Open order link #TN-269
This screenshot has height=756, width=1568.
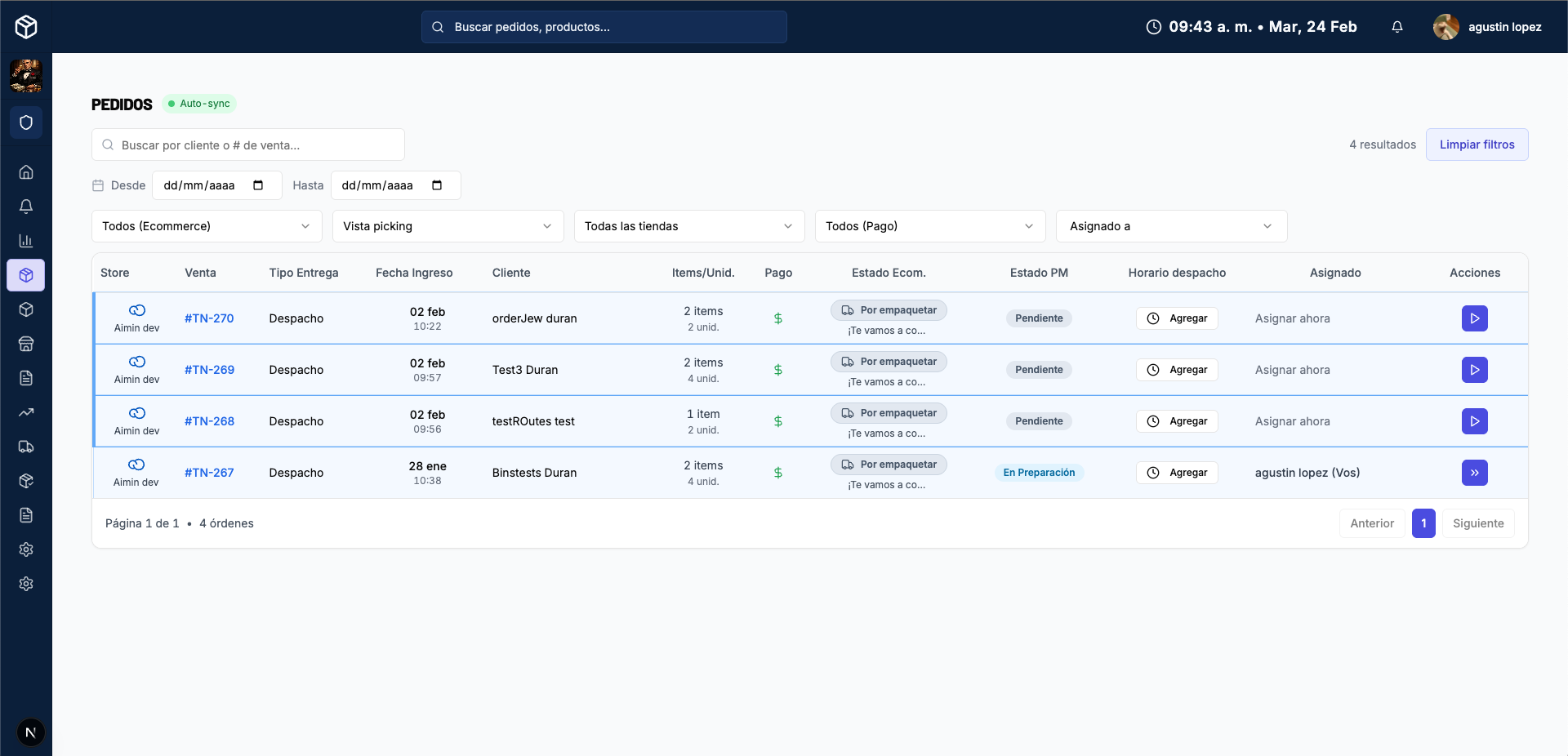coord(209,370)
